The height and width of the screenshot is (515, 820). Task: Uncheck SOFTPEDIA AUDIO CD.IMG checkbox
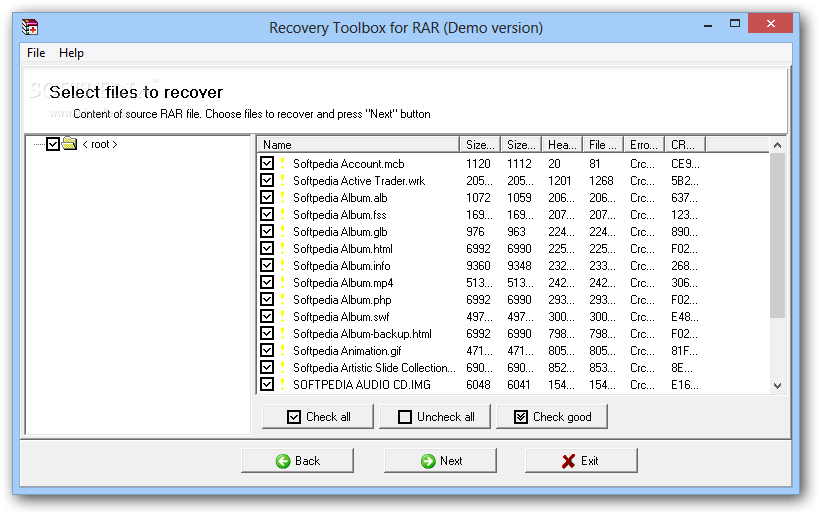coord(267,384)
